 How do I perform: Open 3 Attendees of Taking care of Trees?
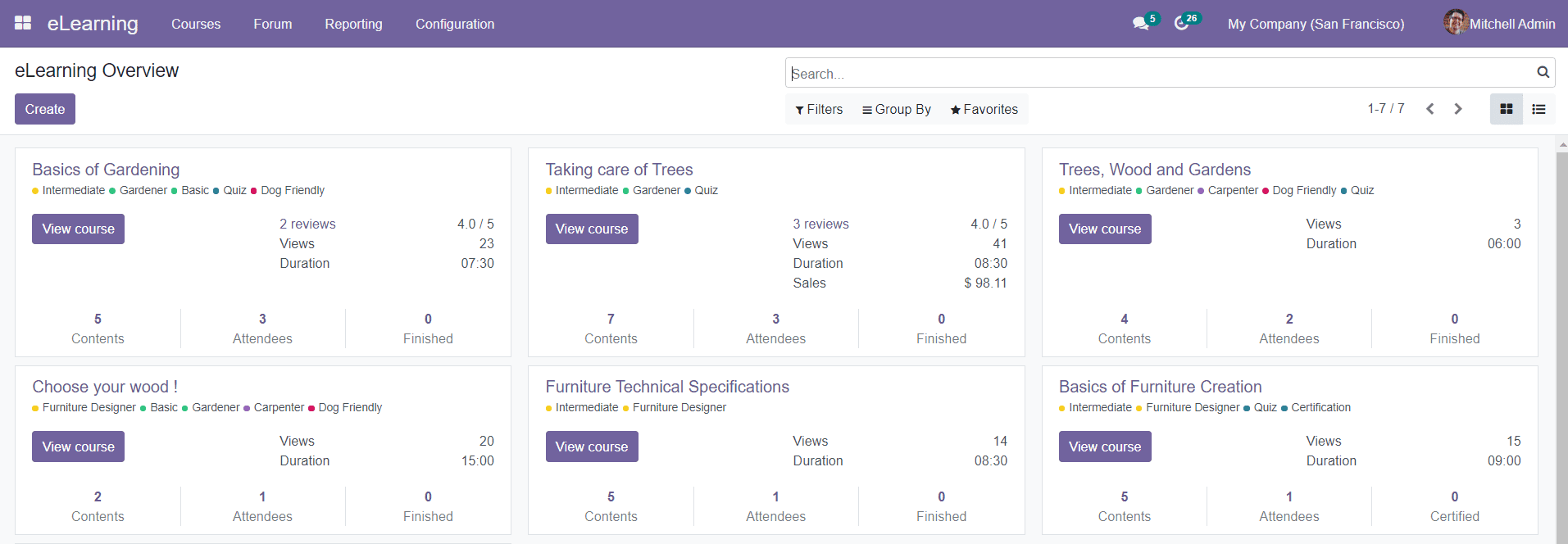(775, 329)
